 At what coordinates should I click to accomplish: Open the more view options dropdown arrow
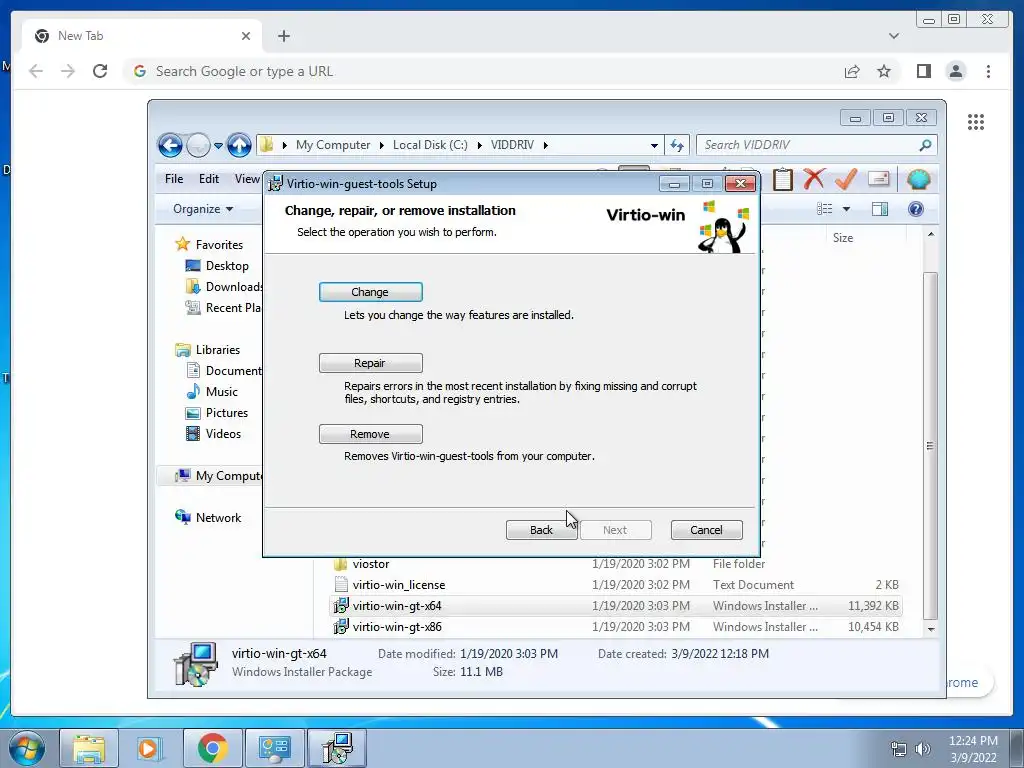coord(846,209)
